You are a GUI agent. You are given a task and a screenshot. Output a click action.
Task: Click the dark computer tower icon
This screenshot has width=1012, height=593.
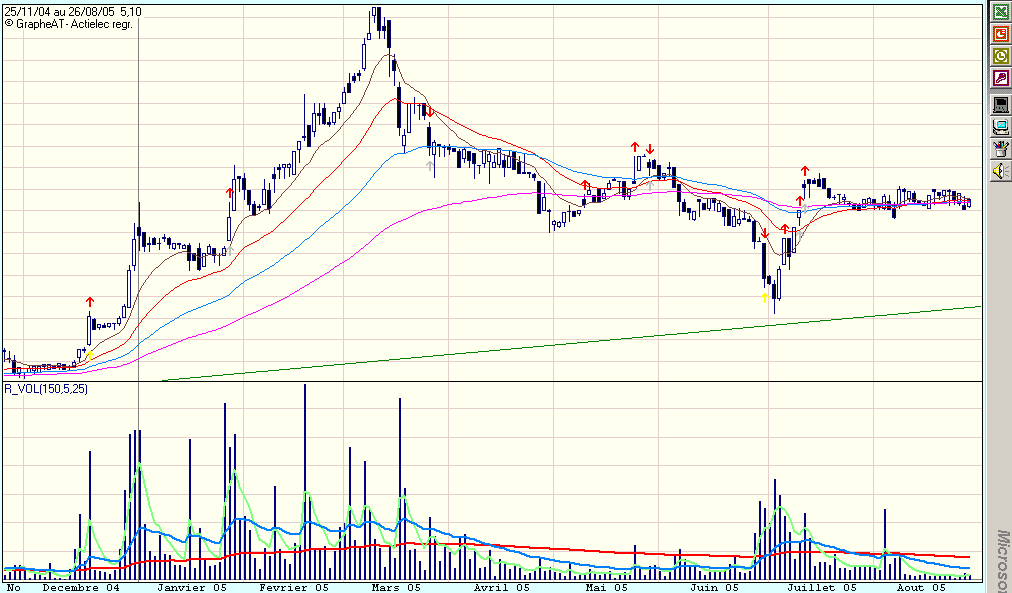[1000, 105]
